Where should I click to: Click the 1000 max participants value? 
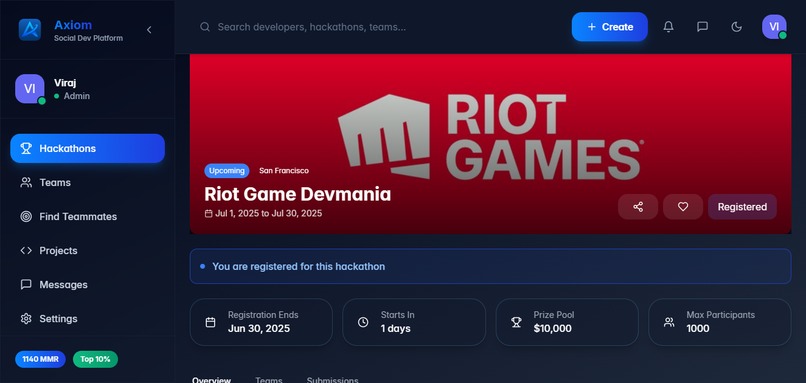pyautogui.click(x=698, y=329)
